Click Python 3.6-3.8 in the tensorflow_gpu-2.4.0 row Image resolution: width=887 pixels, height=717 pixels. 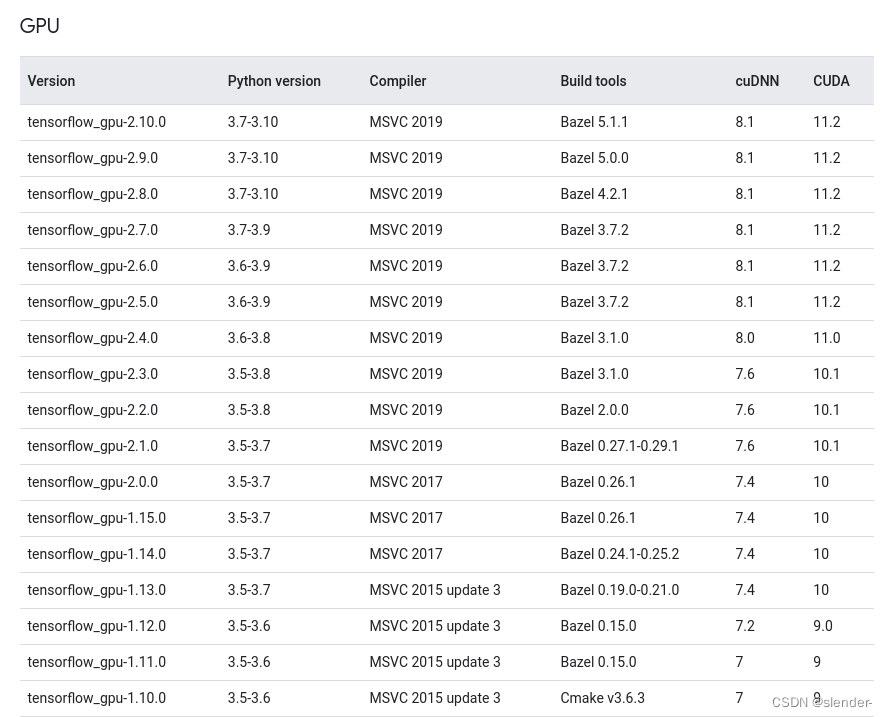[249, 338]
